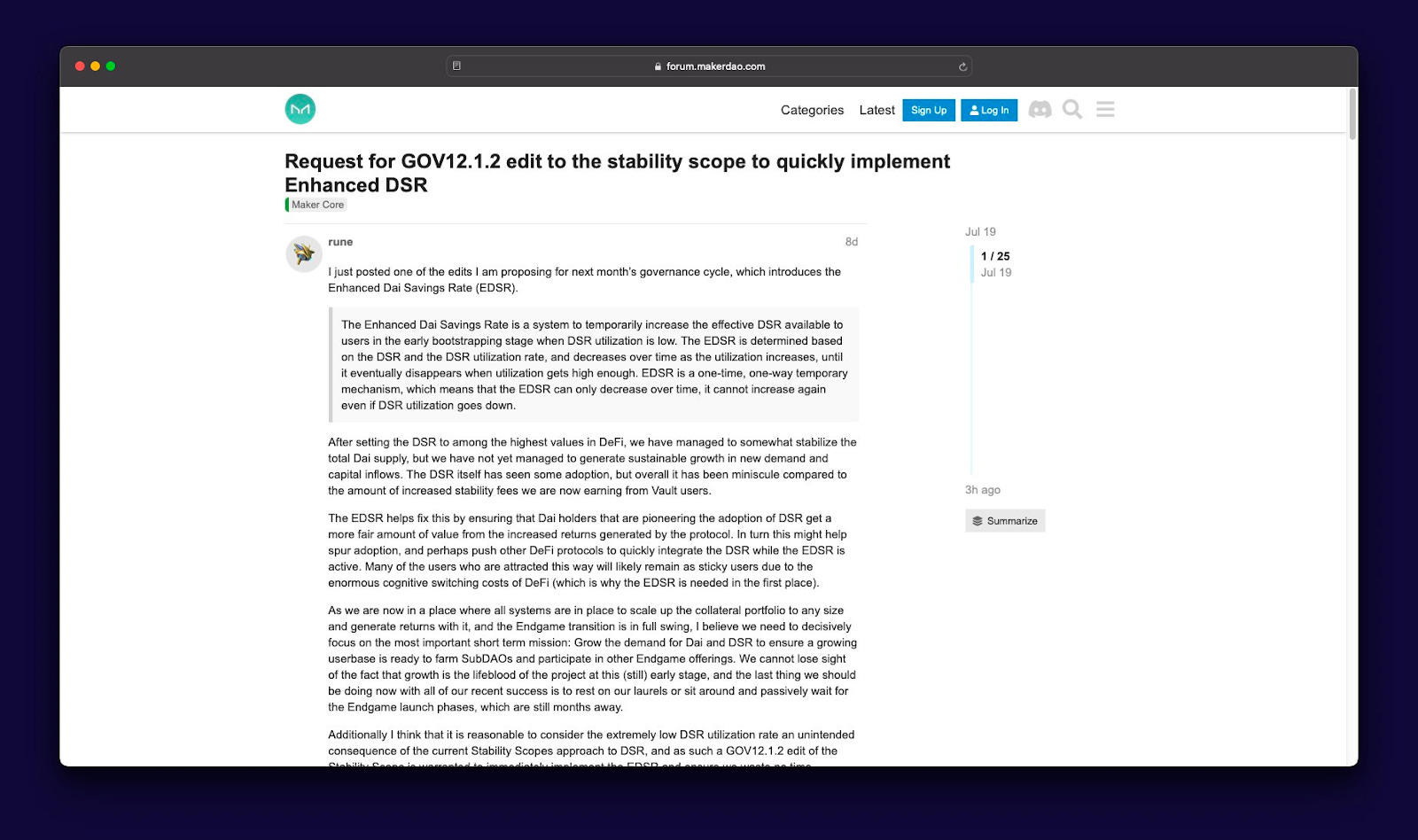The image size is (1418, 840).
Task: Open the hamburger menu icon
Action: point(1105,109)
